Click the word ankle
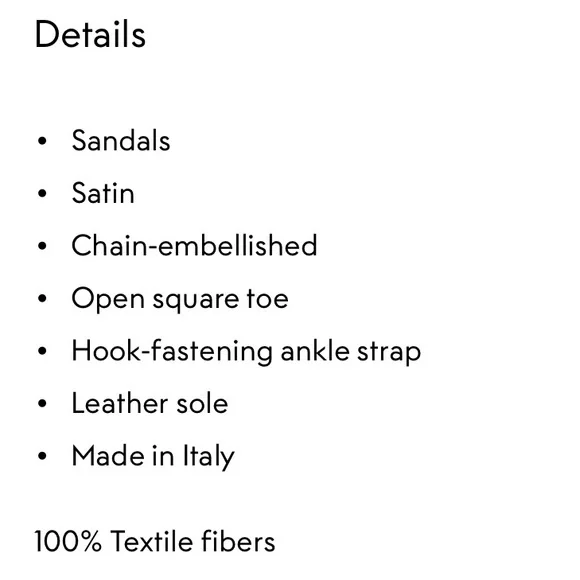Image resolution: width=580 pixels, height=580 pixels. [315, 351]
